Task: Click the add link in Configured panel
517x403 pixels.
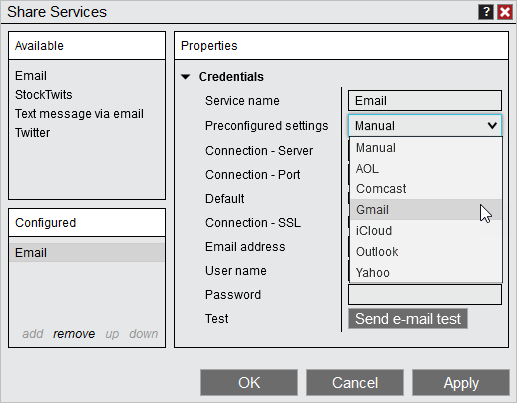Action: pyautogui.click(x=33, y=334)
